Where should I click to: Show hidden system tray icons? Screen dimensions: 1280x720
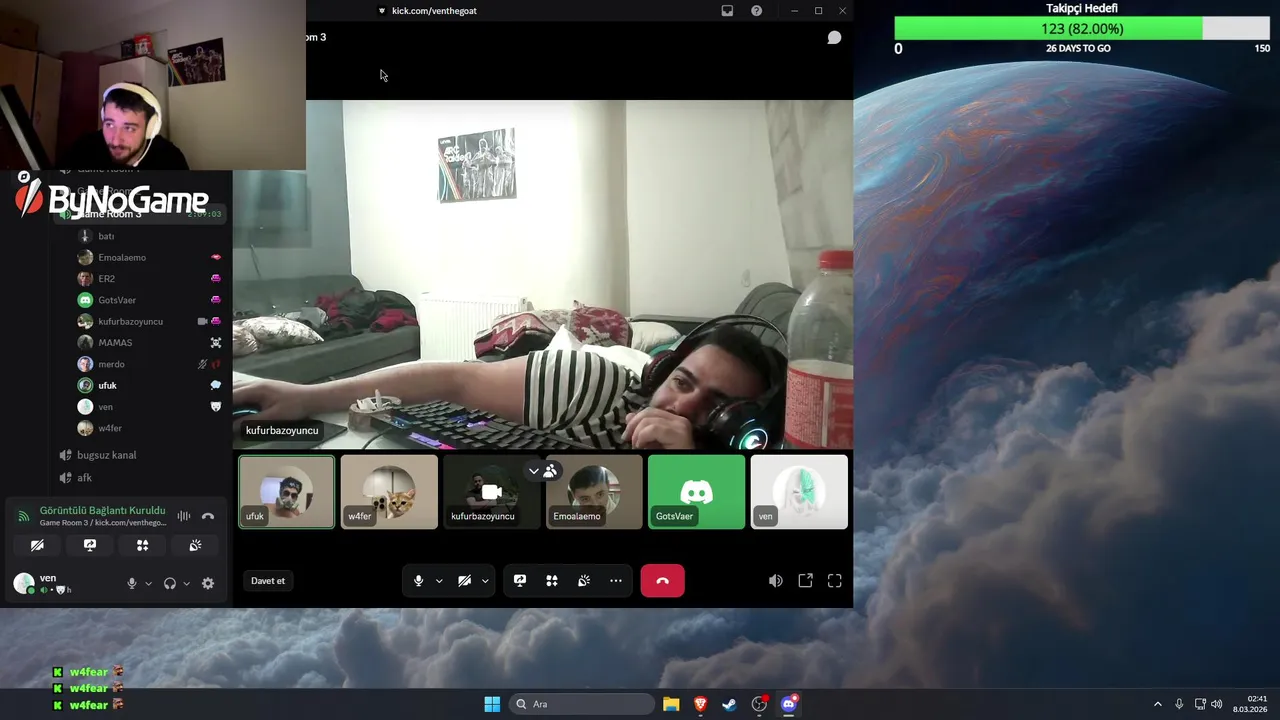[1158, 704]
